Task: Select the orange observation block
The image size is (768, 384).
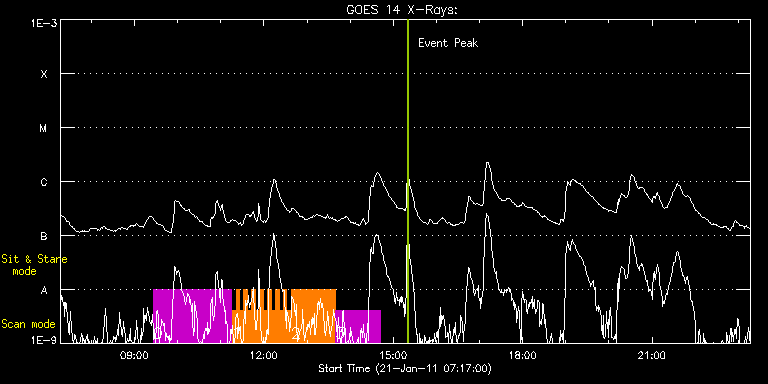Action: click(284, 316)
